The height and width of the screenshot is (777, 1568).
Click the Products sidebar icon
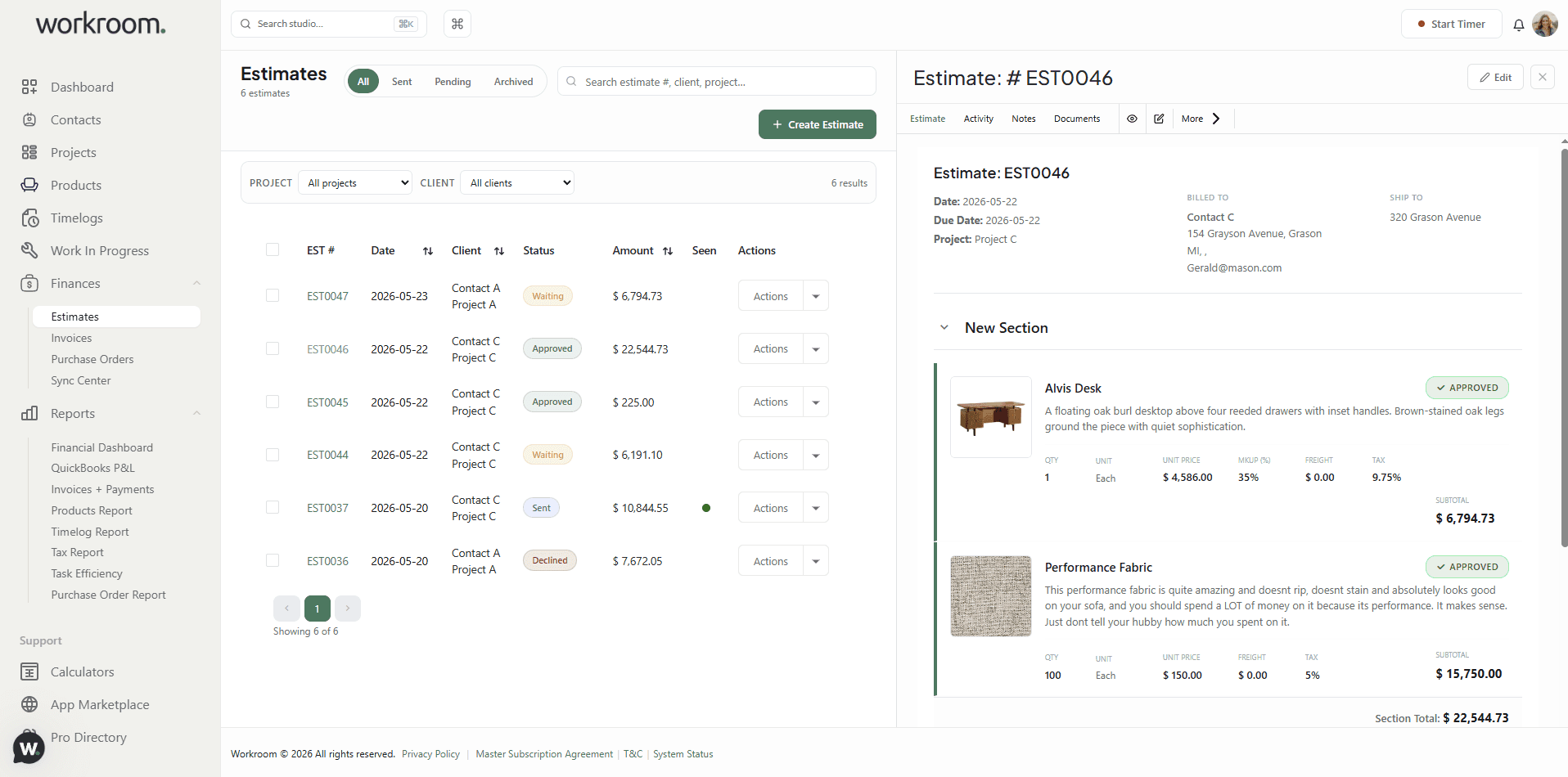pyautogui.click(x=29, y=185)
